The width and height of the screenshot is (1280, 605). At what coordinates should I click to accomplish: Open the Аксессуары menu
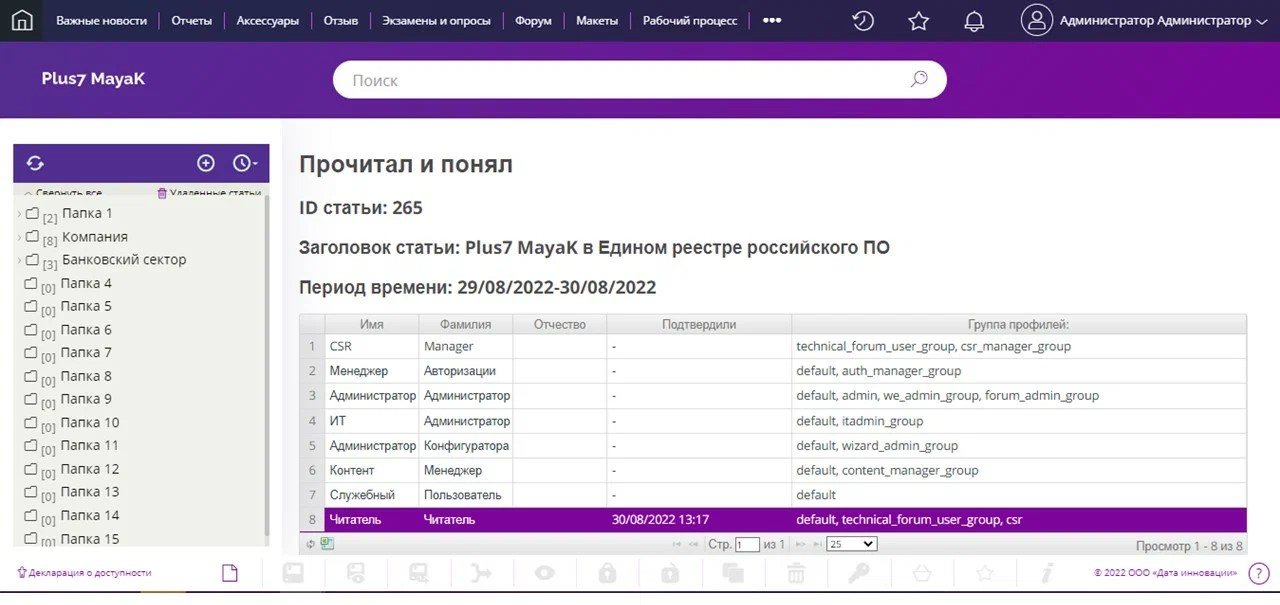tap(268, 20)
